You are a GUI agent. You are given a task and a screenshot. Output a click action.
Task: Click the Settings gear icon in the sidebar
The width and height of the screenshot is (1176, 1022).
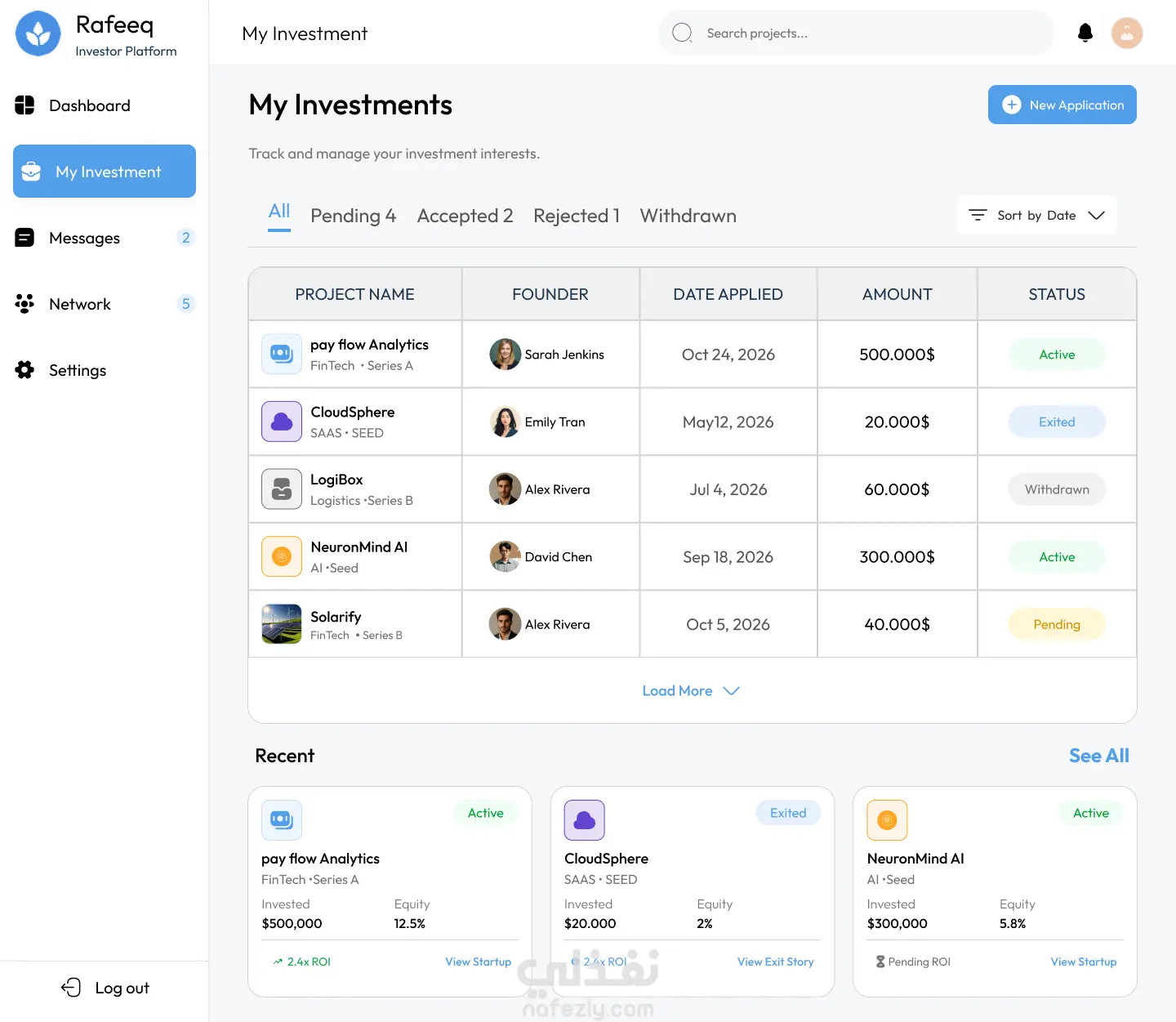click(24, 370)
